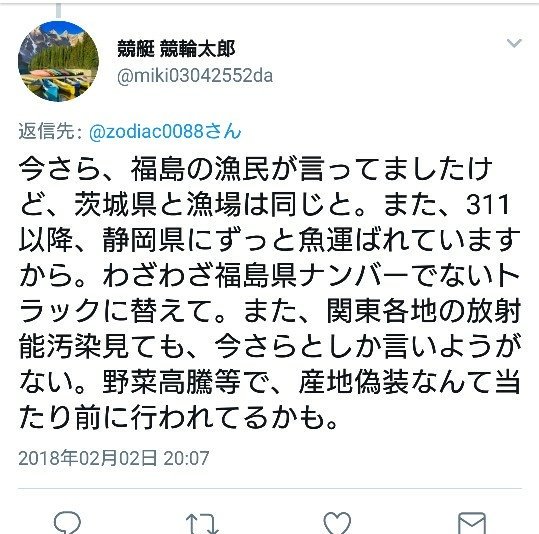This screenshot has width=539, height=534.
Task: Click the divider line below the timestamp
Action: [x=270, y=488]
